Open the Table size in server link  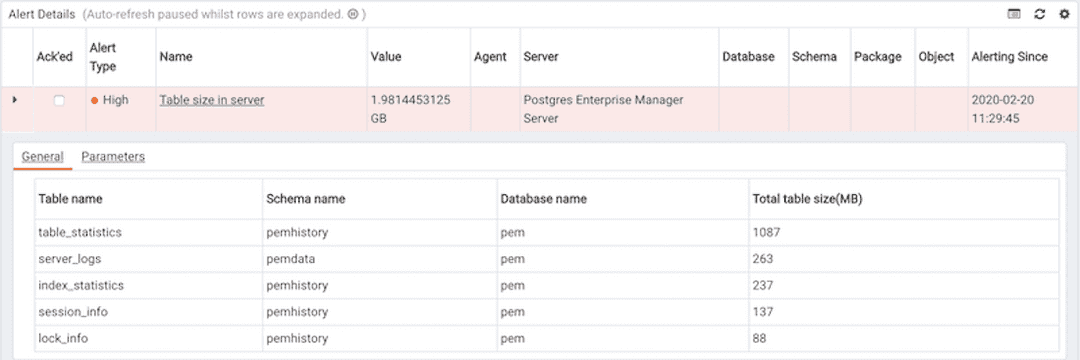[212, 100]
